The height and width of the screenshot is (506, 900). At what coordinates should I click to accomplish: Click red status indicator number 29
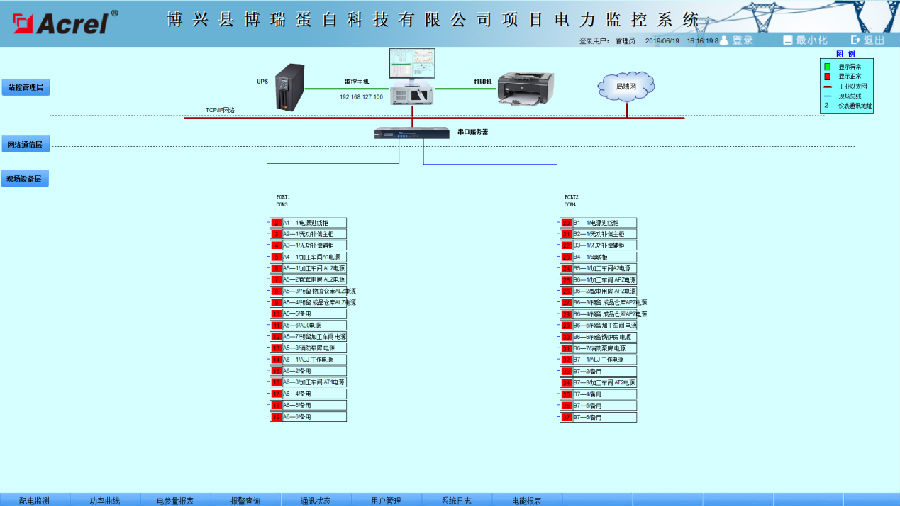pyautogui.click(x=567, y=325)
